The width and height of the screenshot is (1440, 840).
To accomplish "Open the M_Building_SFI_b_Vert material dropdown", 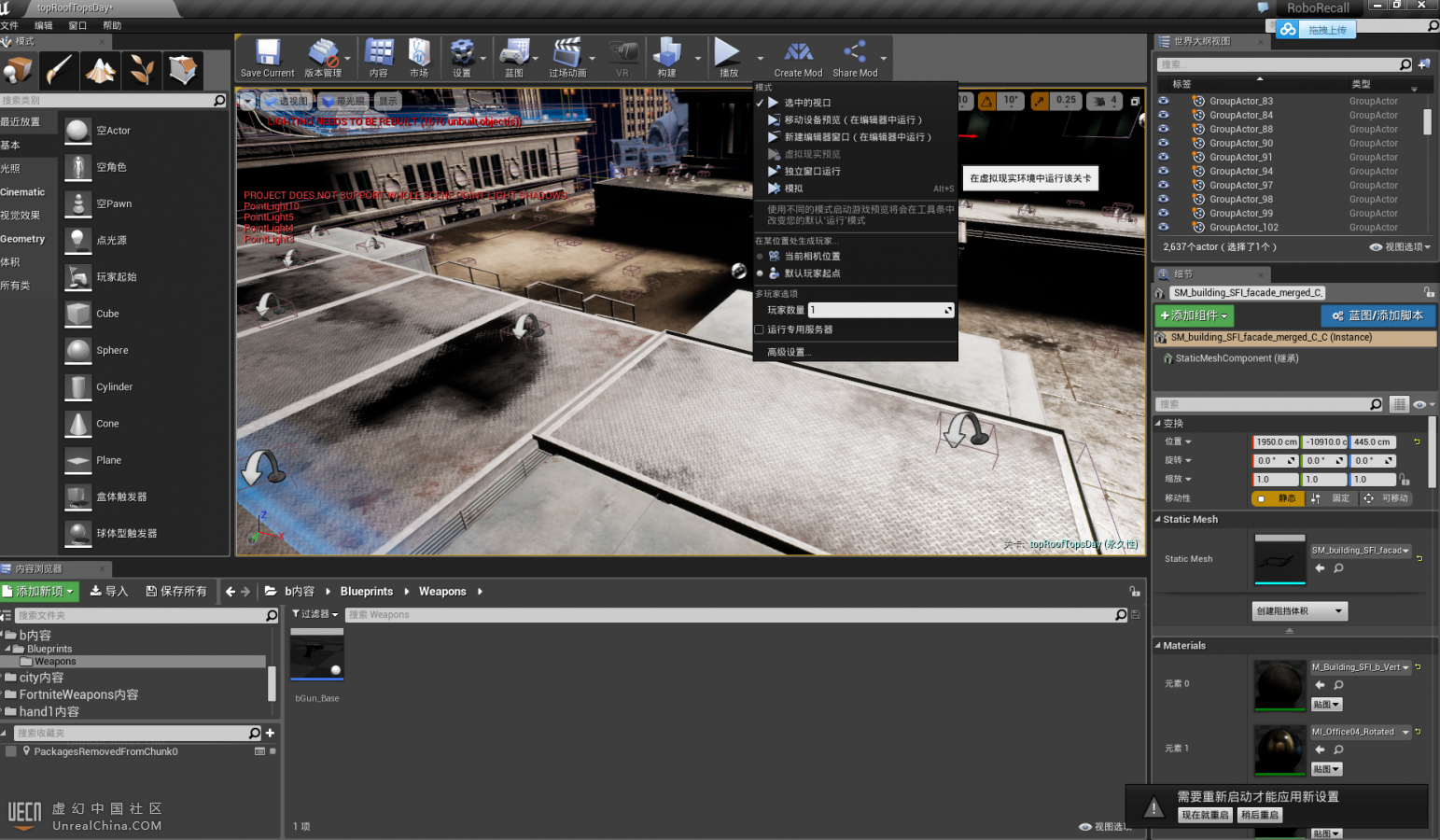I will 1361,667.
